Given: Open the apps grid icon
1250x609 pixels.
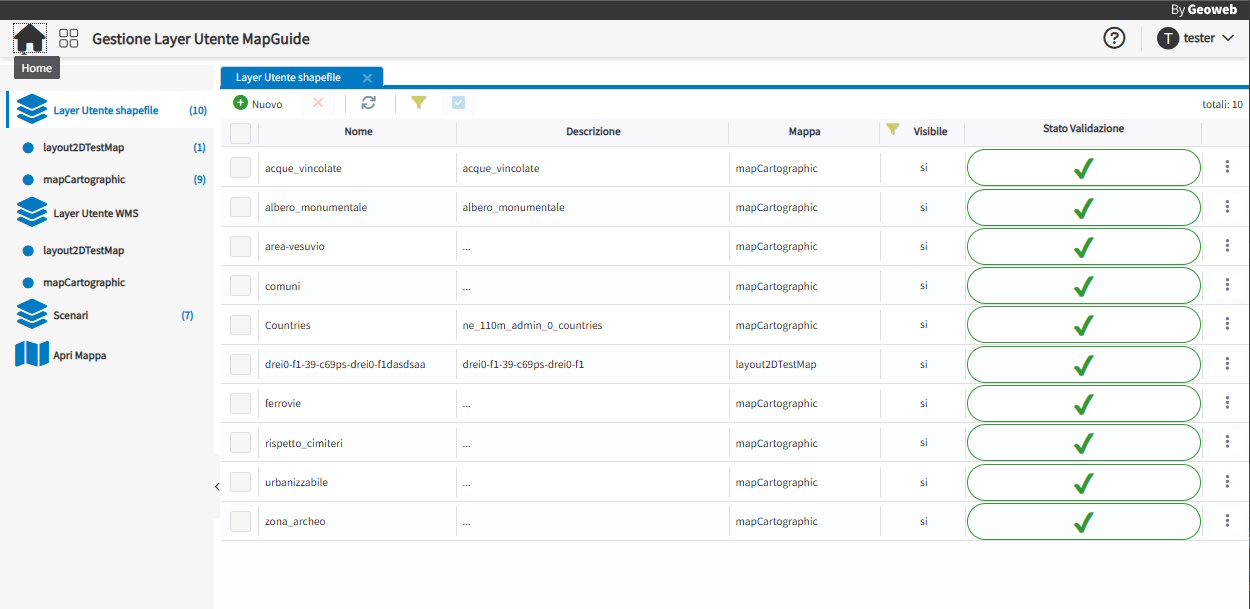Looking at the screenshot, I should (x=69, y=39).
